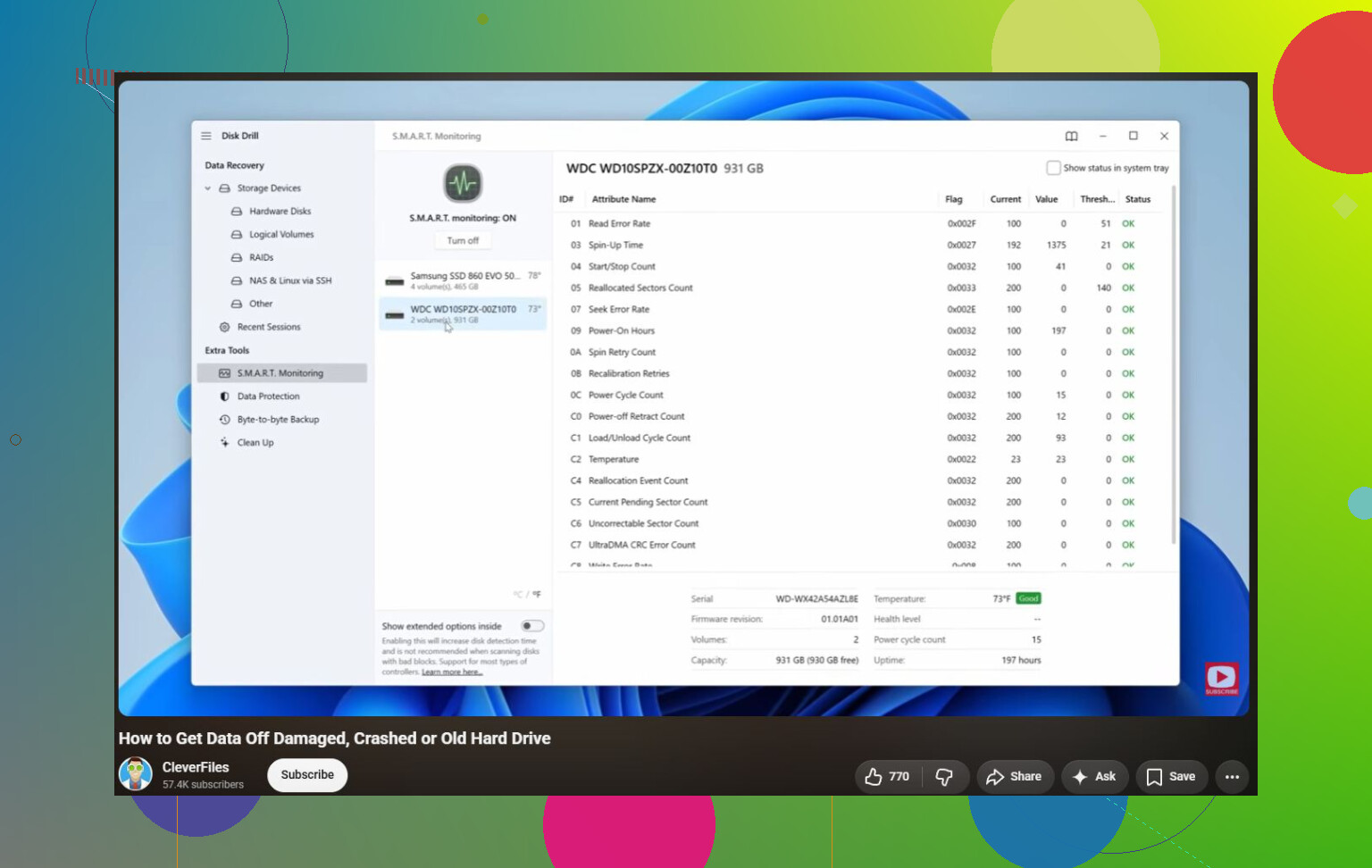Viewport: 1372px width, 868px height.
Task: Select the Samsung SSD 860 EVO disk
Action: coord(463,280)
